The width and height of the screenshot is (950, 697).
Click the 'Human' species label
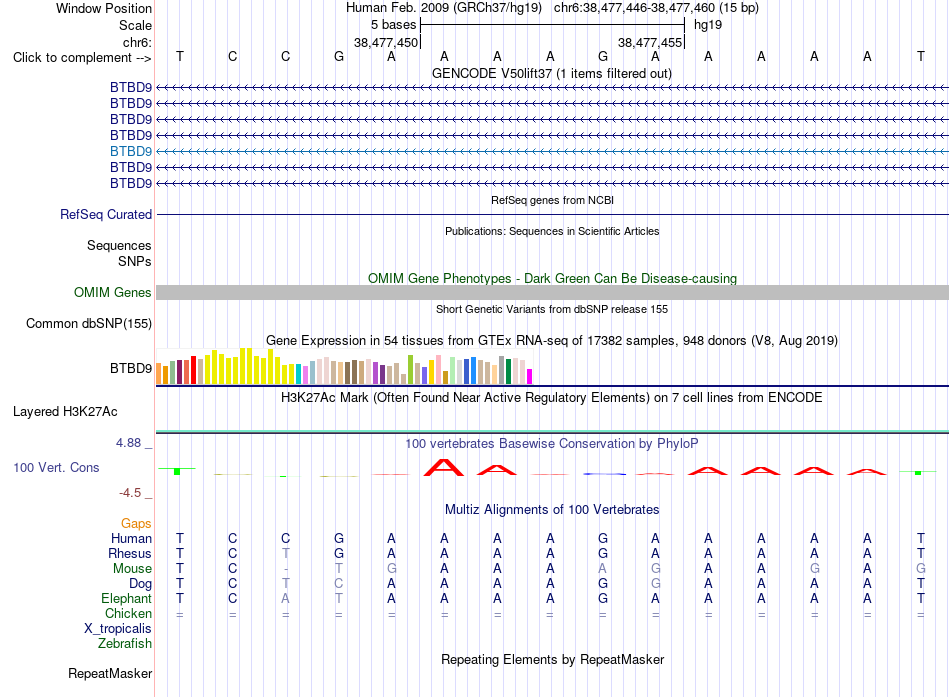(131, 539)
